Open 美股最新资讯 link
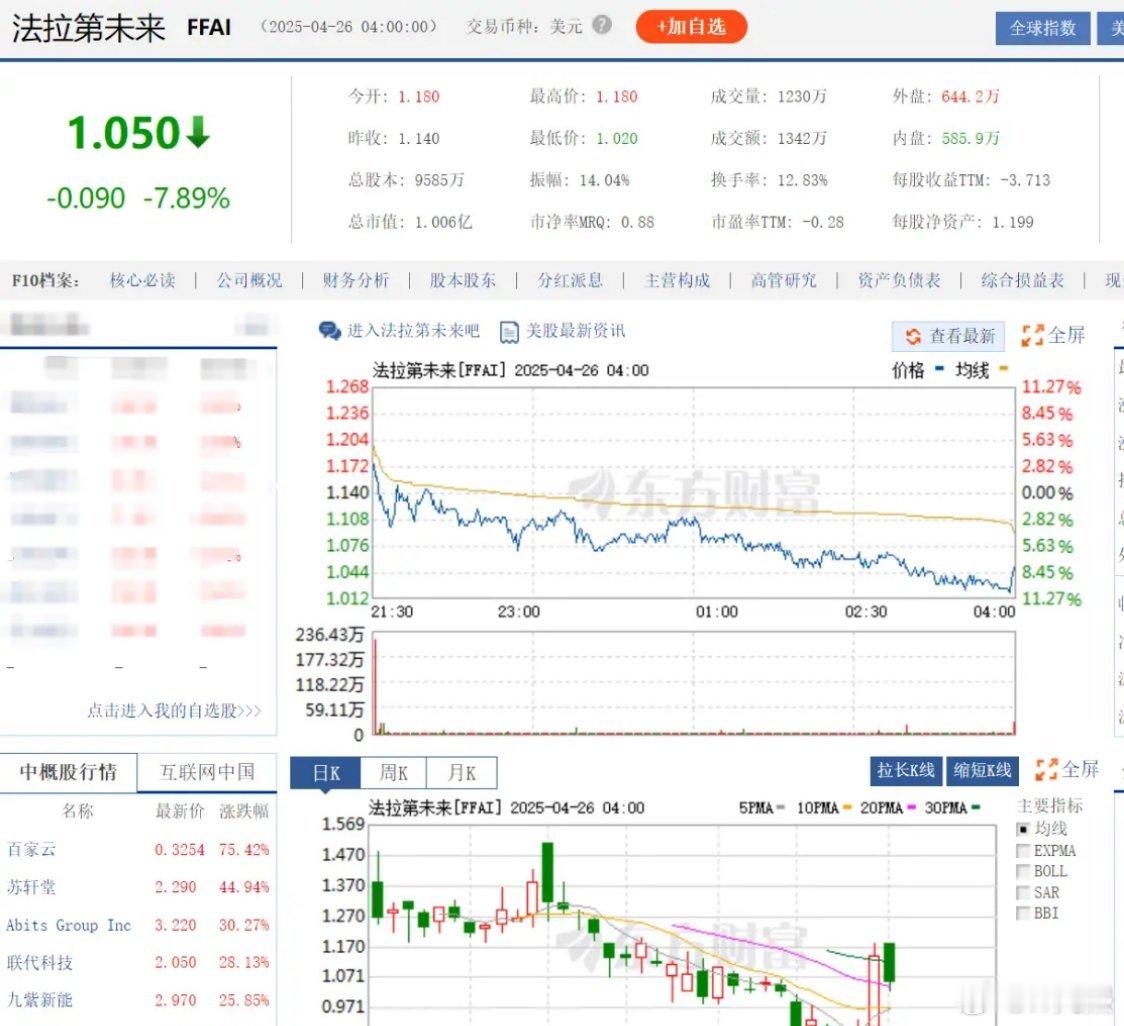The width and height of the screenshot is (1124, 1026). tap(576, 331)
